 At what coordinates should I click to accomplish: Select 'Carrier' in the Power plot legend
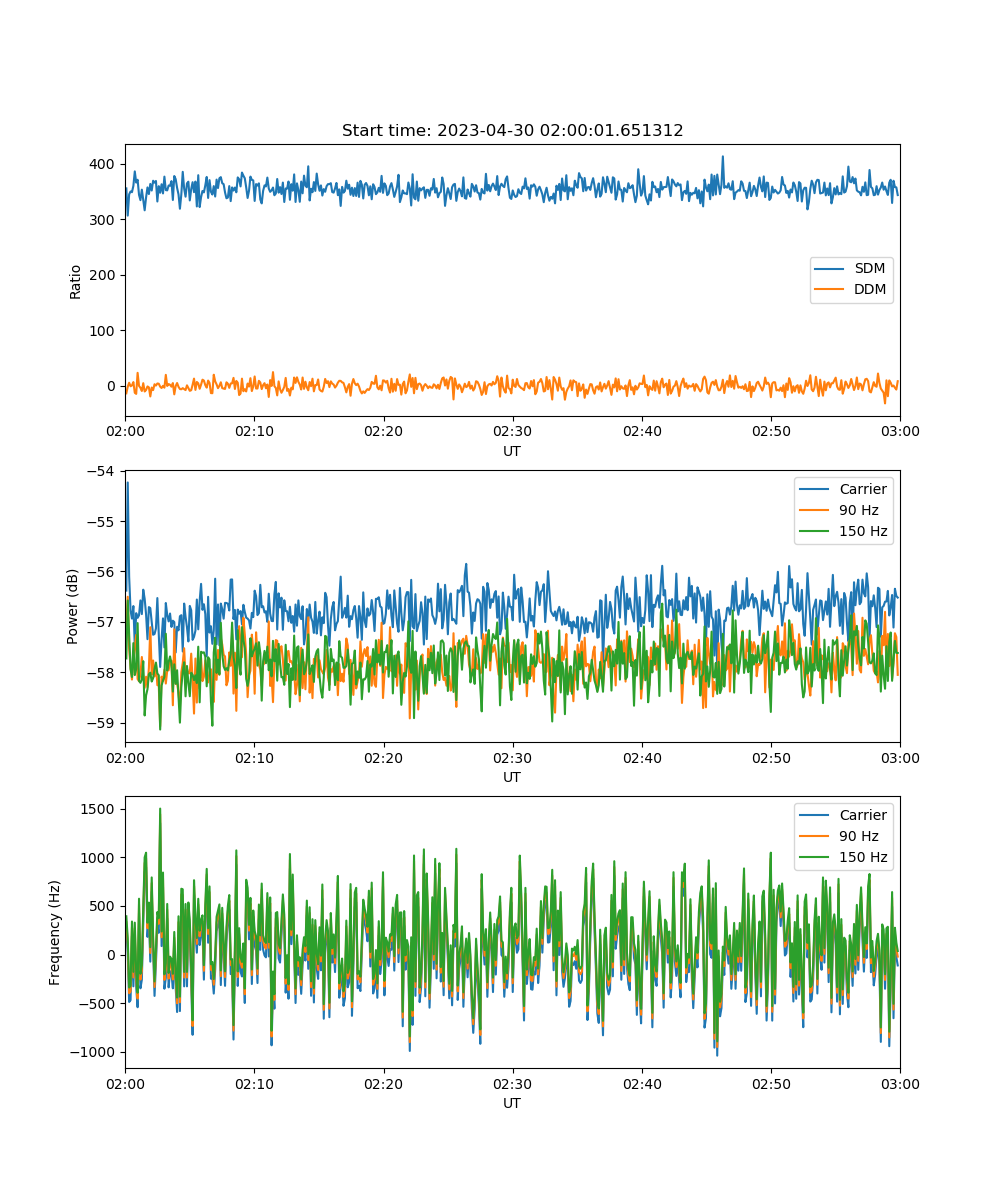(863, 489)
